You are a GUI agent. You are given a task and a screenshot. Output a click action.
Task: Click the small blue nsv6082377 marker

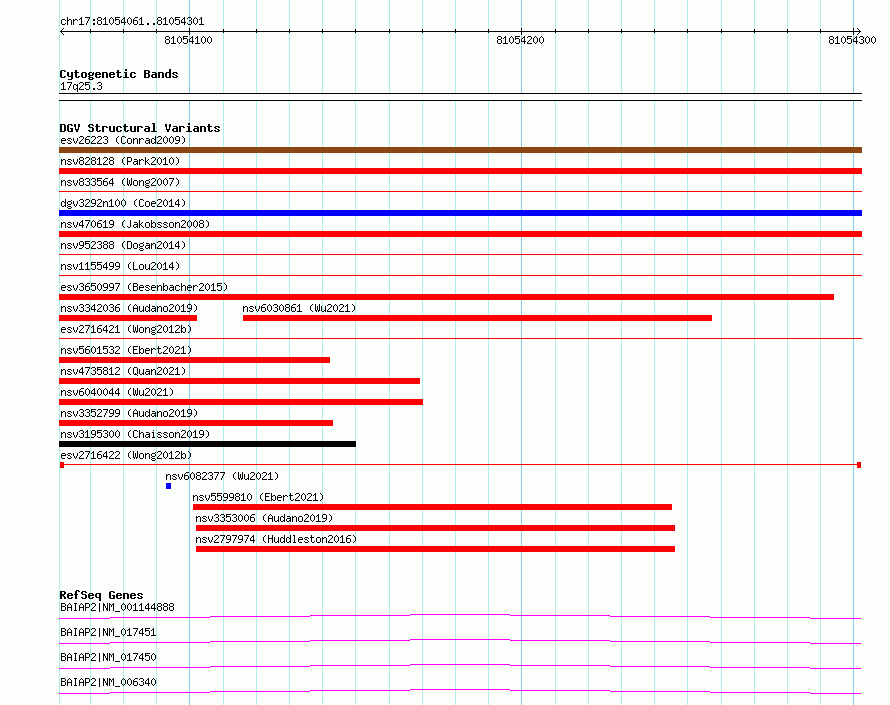click(169, 486)
